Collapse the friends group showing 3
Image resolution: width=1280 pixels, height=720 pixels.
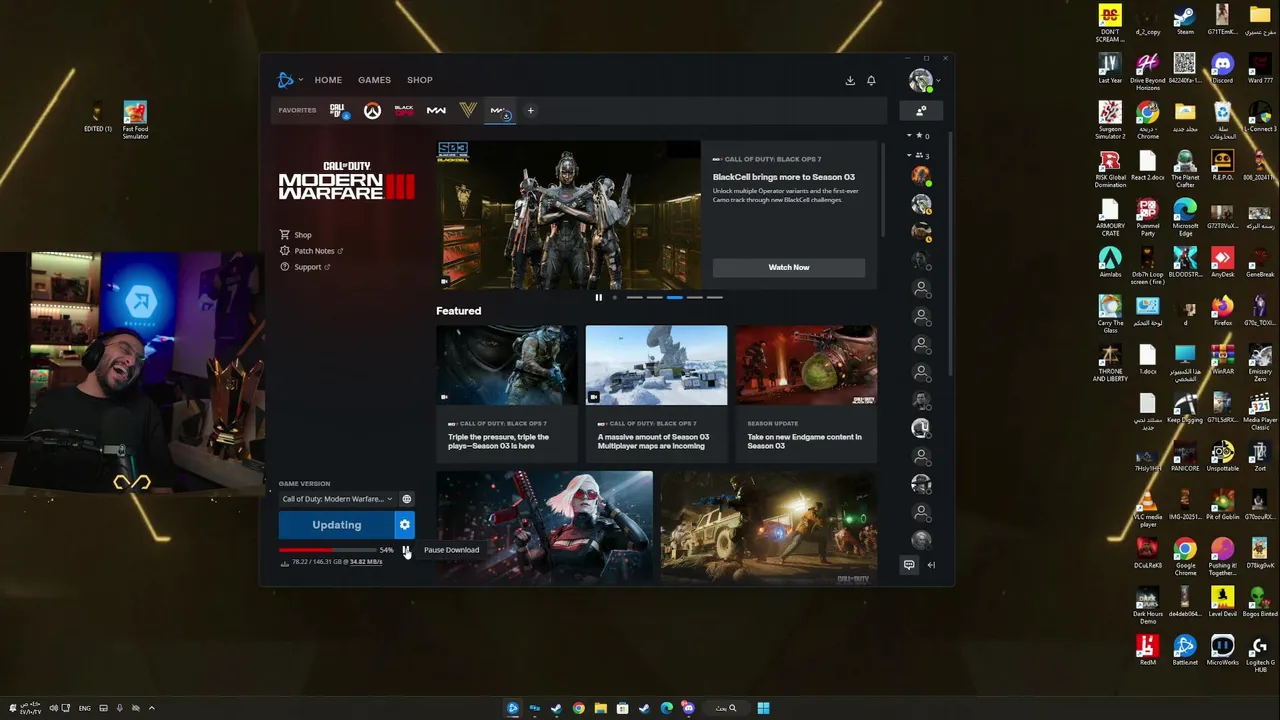pos(909,155)
